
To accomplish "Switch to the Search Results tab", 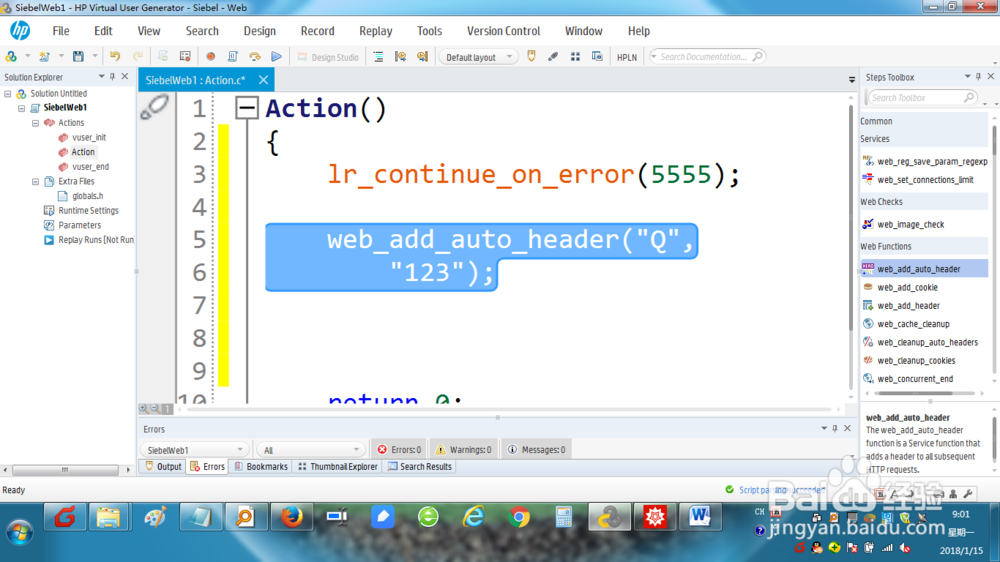I will [420, 466].
